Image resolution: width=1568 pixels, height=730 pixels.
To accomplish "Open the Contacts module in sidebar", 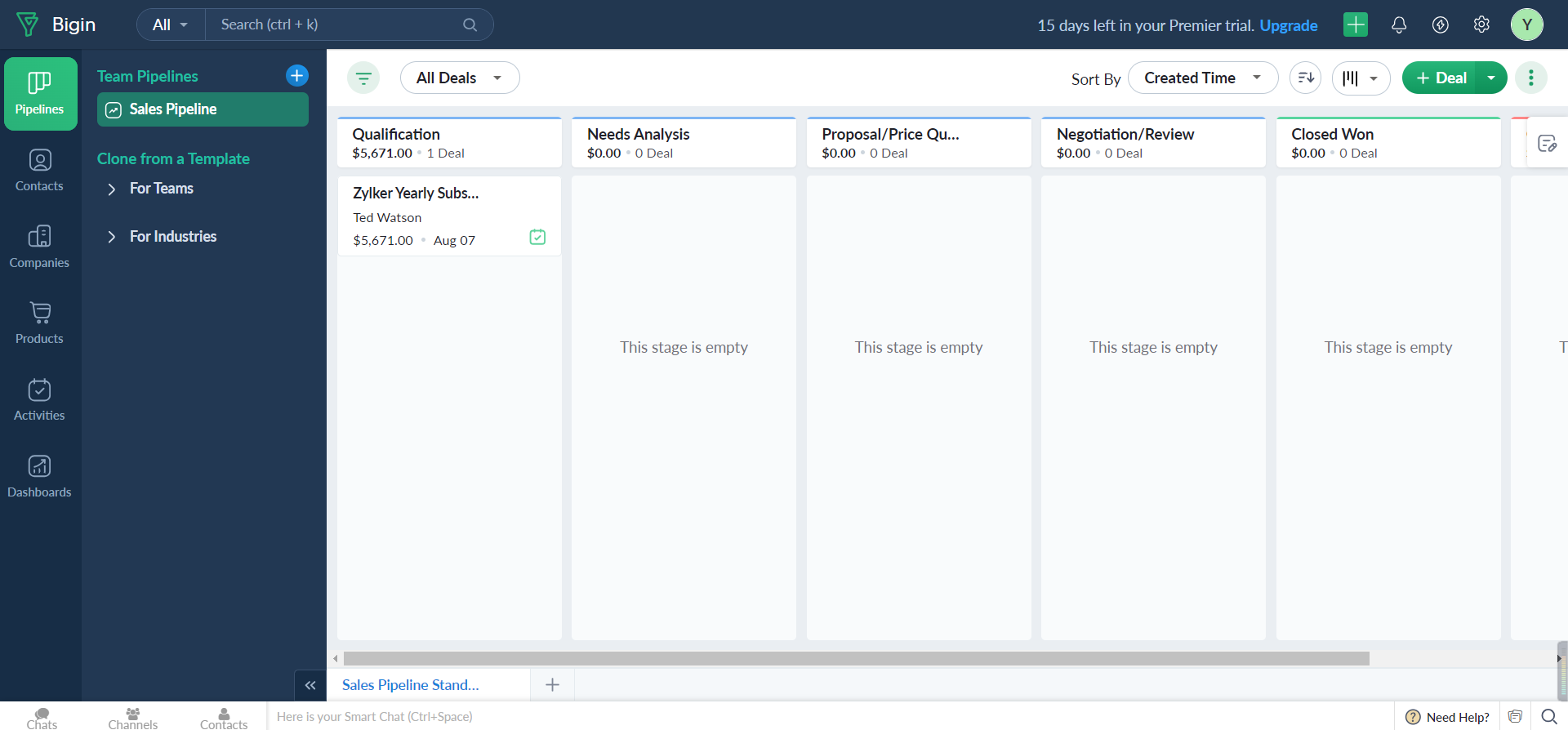I will [x=39, y=170].
